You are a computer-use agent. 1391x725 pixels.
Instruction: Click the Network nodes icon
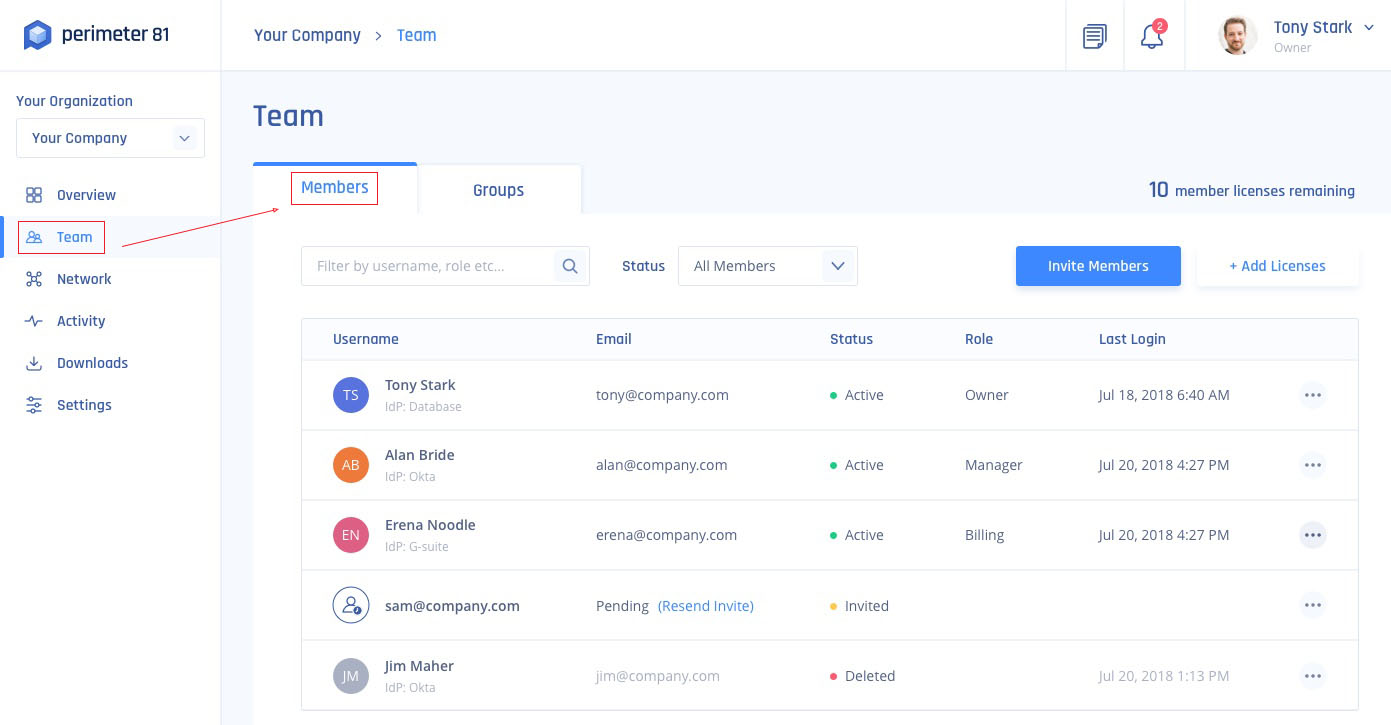[x=34, y=279]
